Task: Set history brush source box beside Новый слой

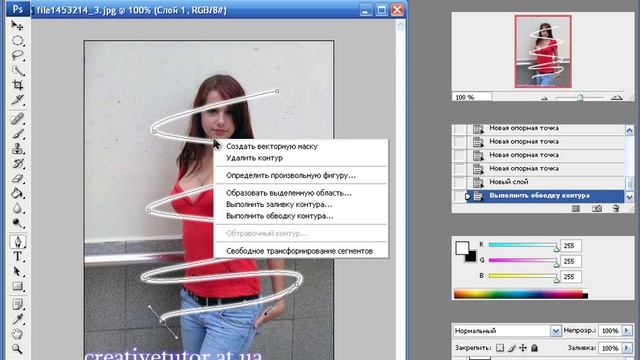Action: click(460, 182)
